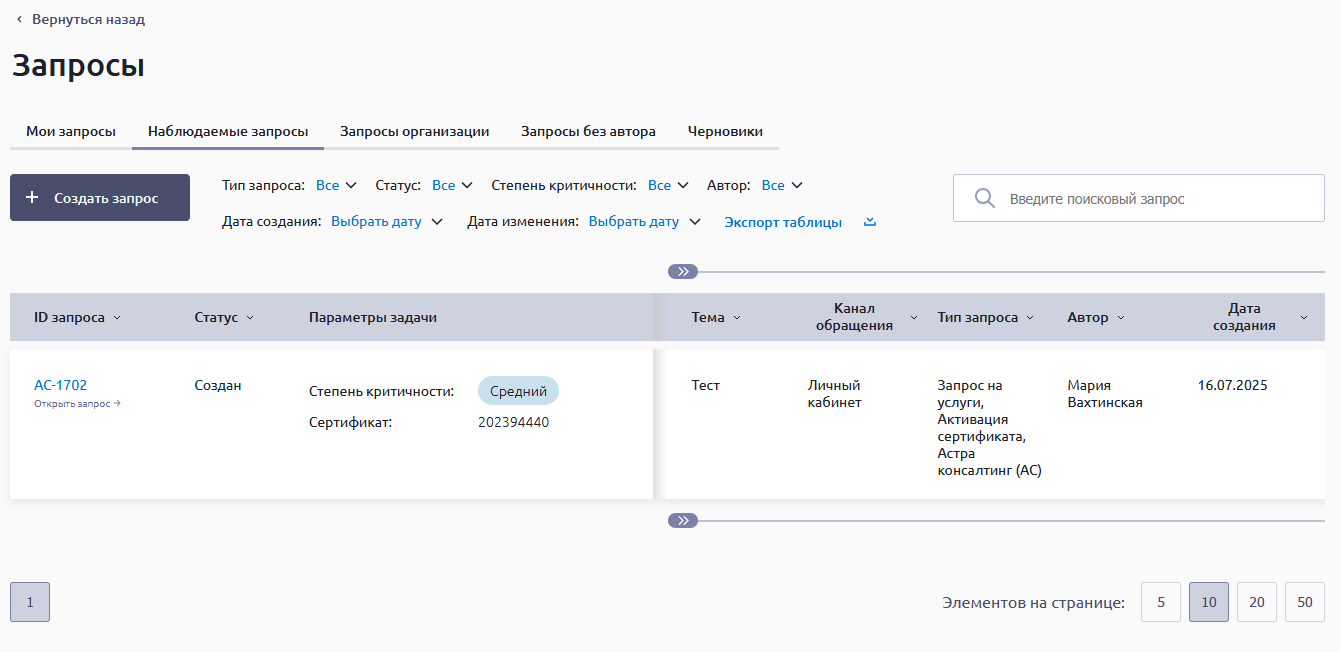This screenshot has height=652, width=1341.
Task: Open the Степень критичности filter dropdown
Action: point(669,185)
